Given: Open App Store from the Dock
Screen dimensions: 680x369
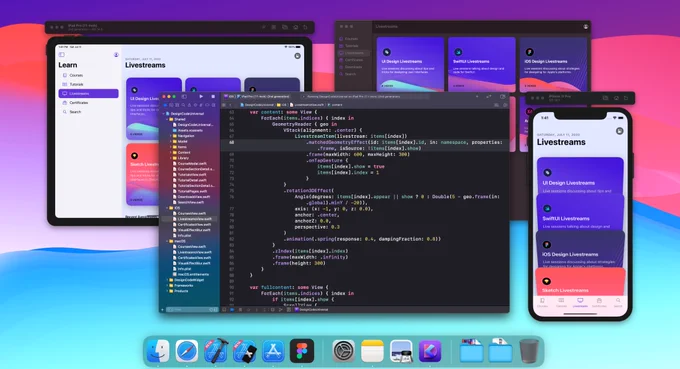Looking at the screenshot, I should pyautogui.click(x=273, y=350).
